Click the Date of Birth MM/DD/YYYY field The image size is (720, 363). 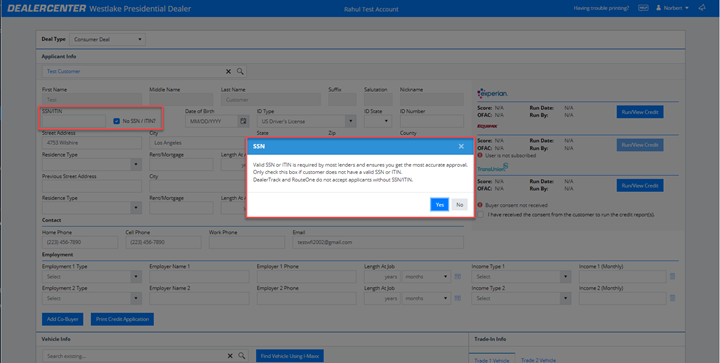212,121
